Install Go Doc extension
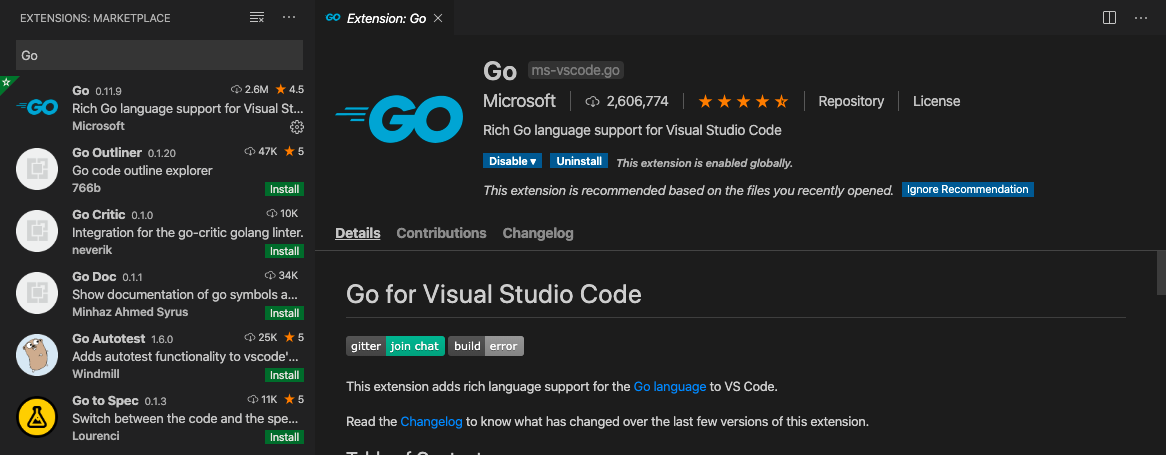 click(284, 313)
